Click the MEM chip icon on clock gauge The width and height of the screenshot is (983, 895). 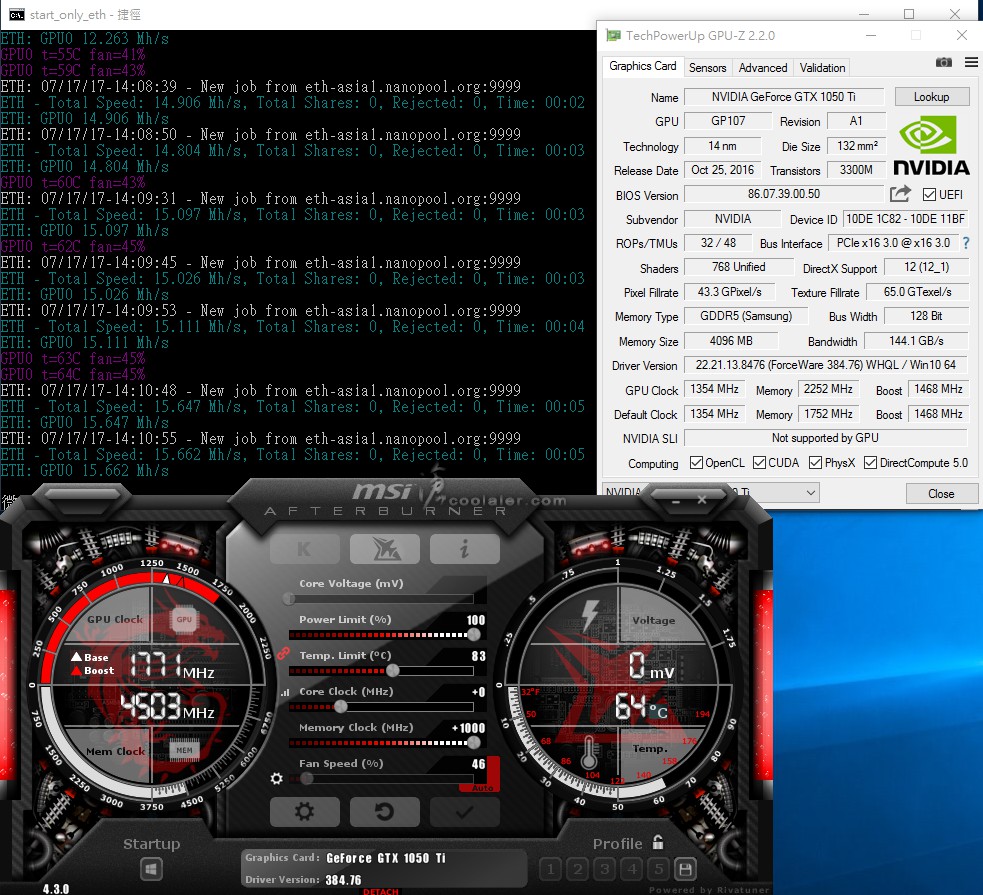184,750
